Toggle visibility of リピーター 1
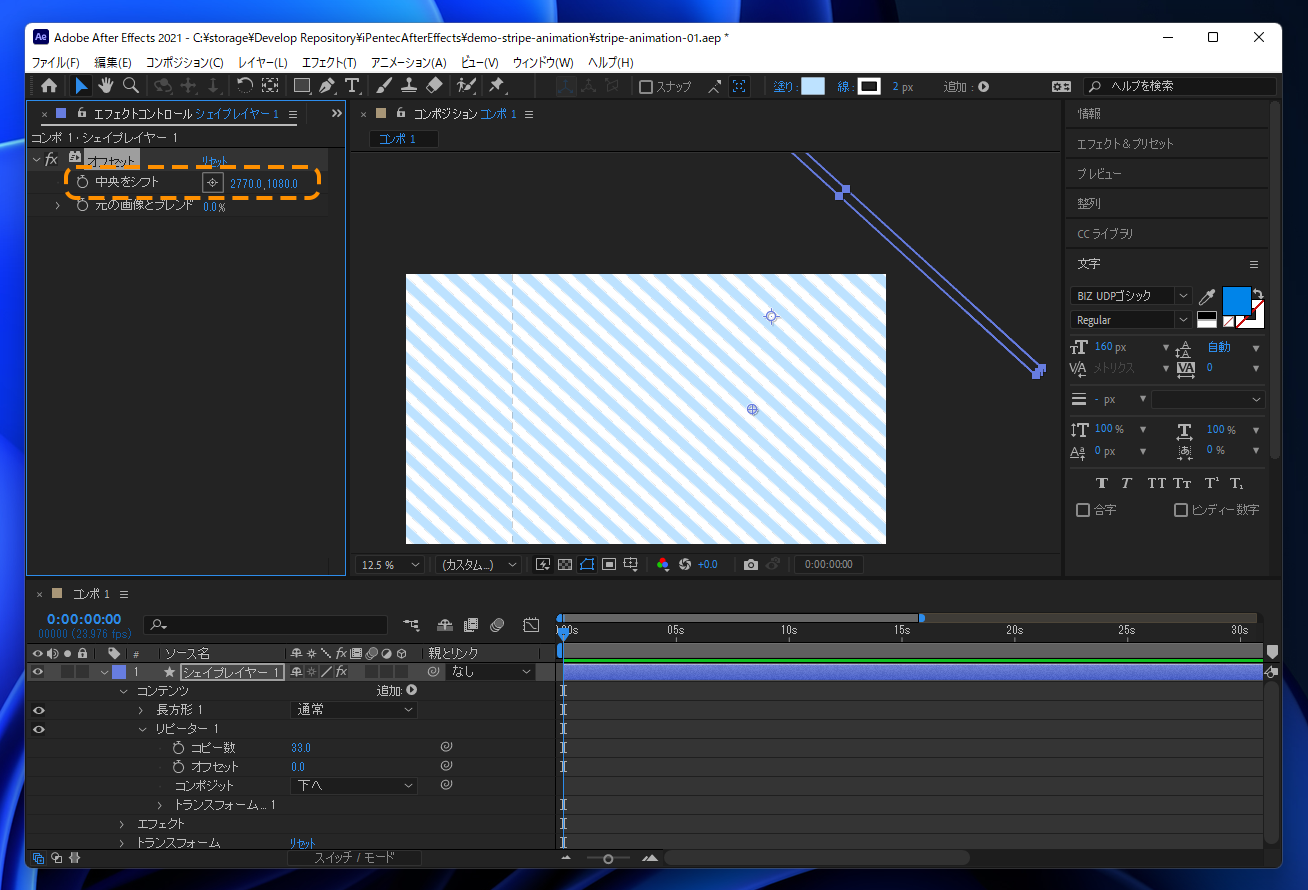Screen dimensions: 1308x890 pos(38,729)
